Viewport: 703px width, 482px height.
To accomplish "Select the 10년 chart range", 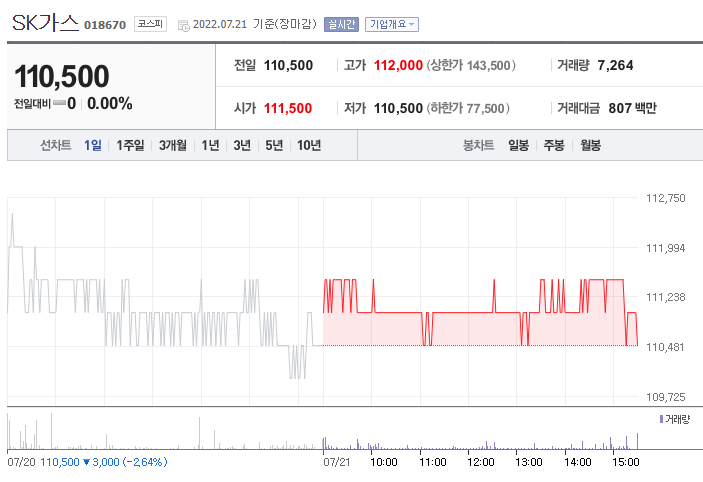I will (309, 145).
